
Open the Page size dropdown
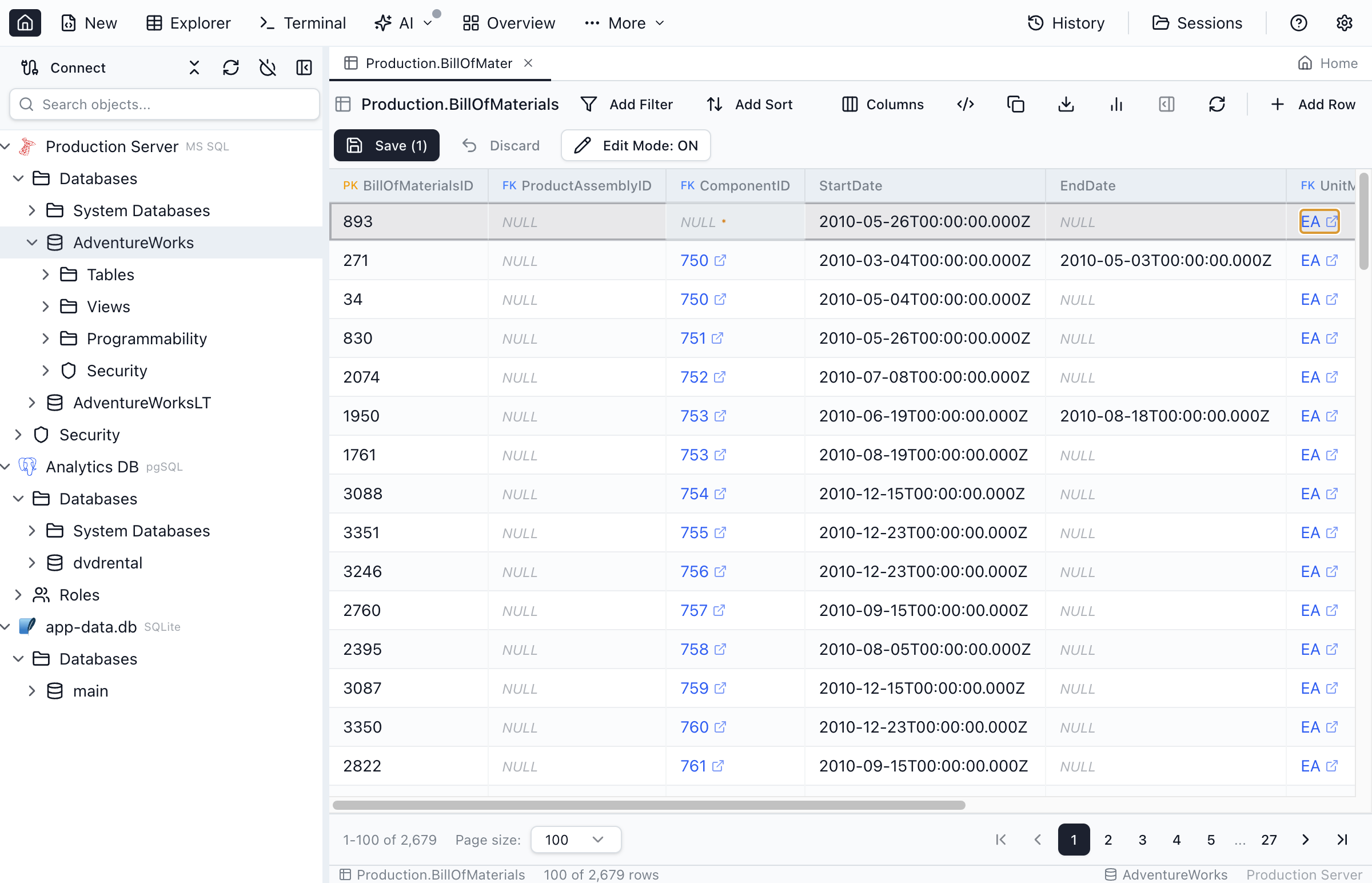pos(576,840)
